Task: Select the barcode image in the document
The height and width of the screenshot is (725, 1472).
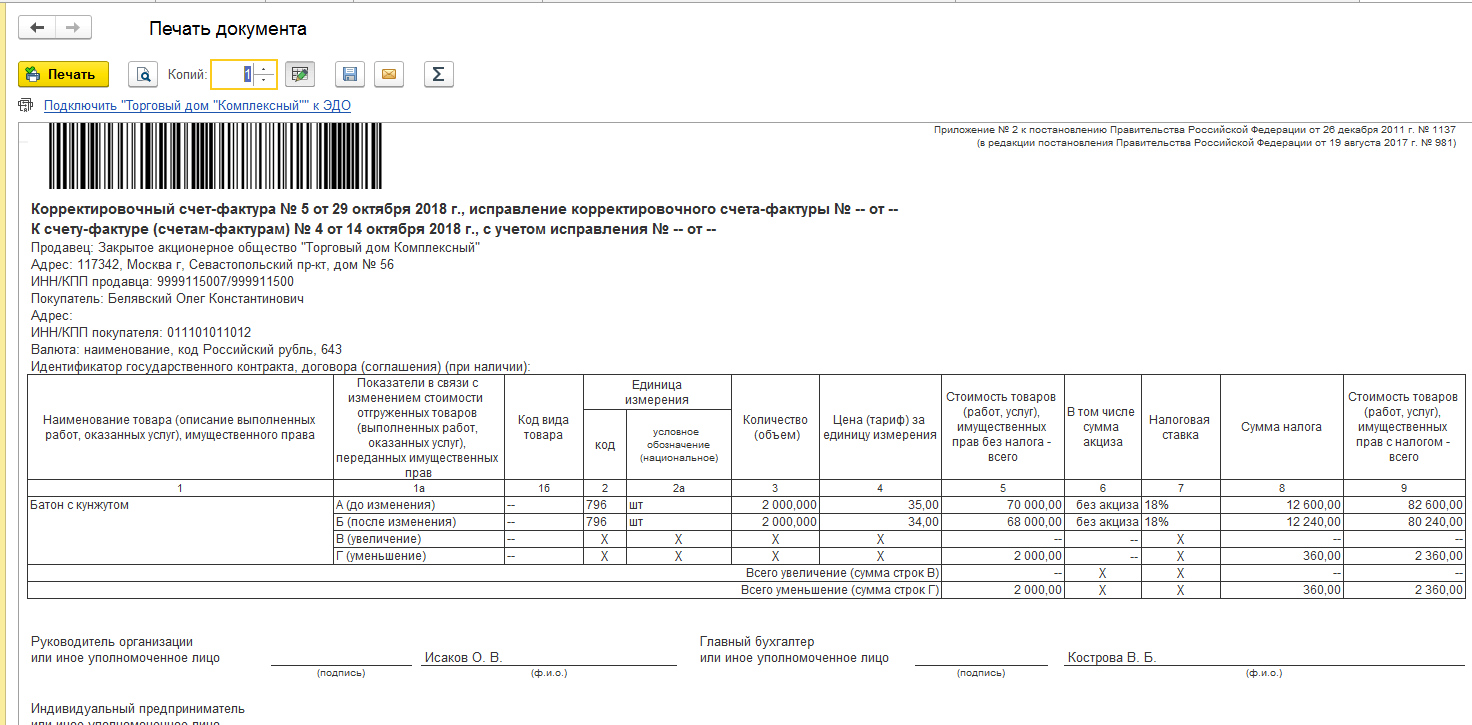Action: coord(215,156)
